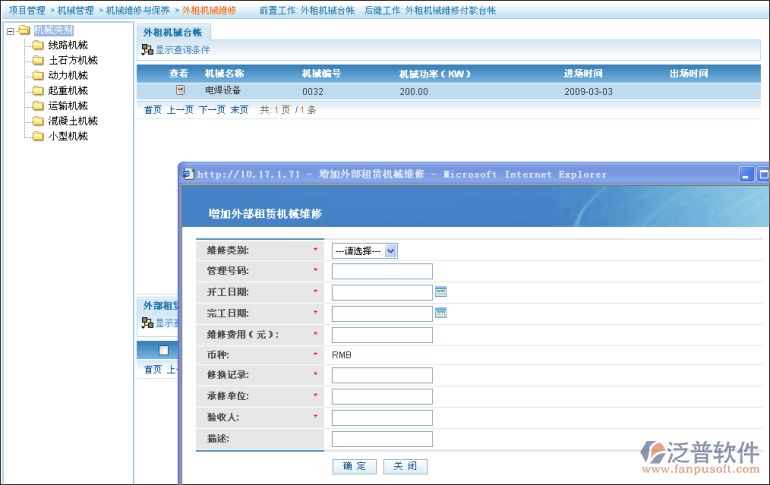
Task: Click the 确定 button
Action: [354, 467]
